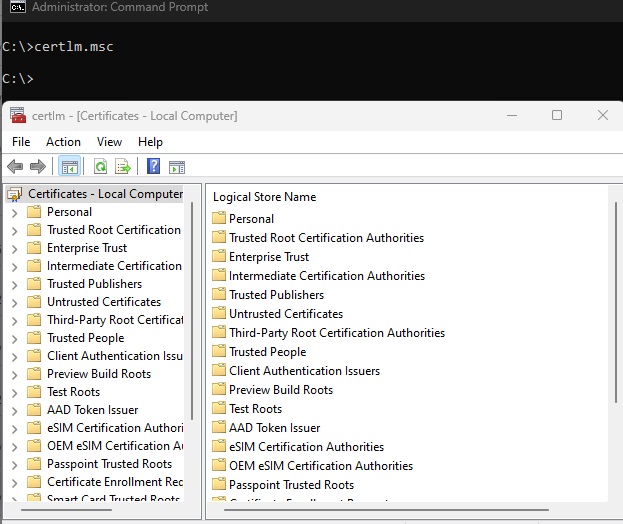Click eSIM Certification Authorities folder icon, right pane

click(219, 447)
